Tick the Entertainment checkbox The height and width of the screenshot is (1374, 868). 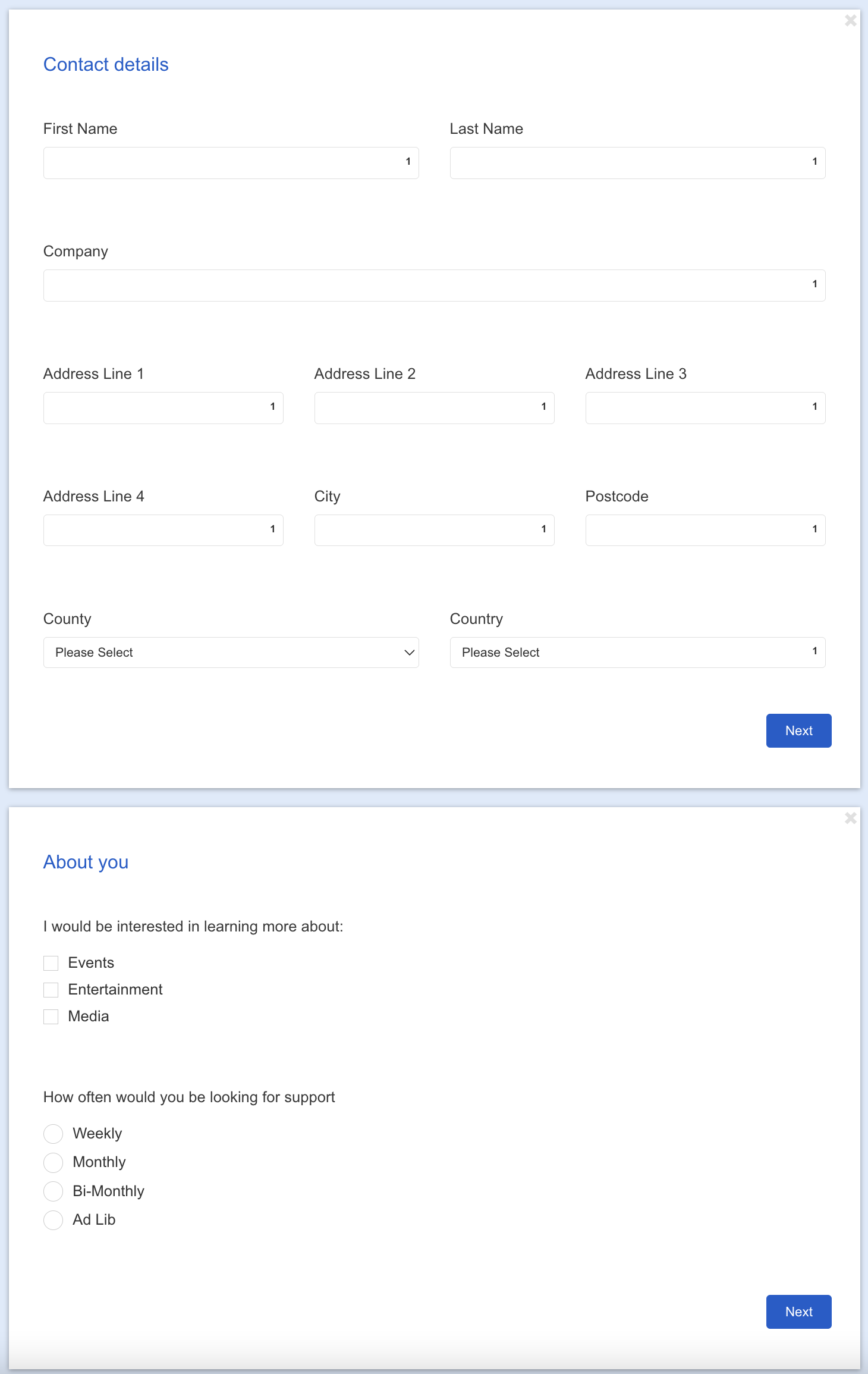[51, 990]
